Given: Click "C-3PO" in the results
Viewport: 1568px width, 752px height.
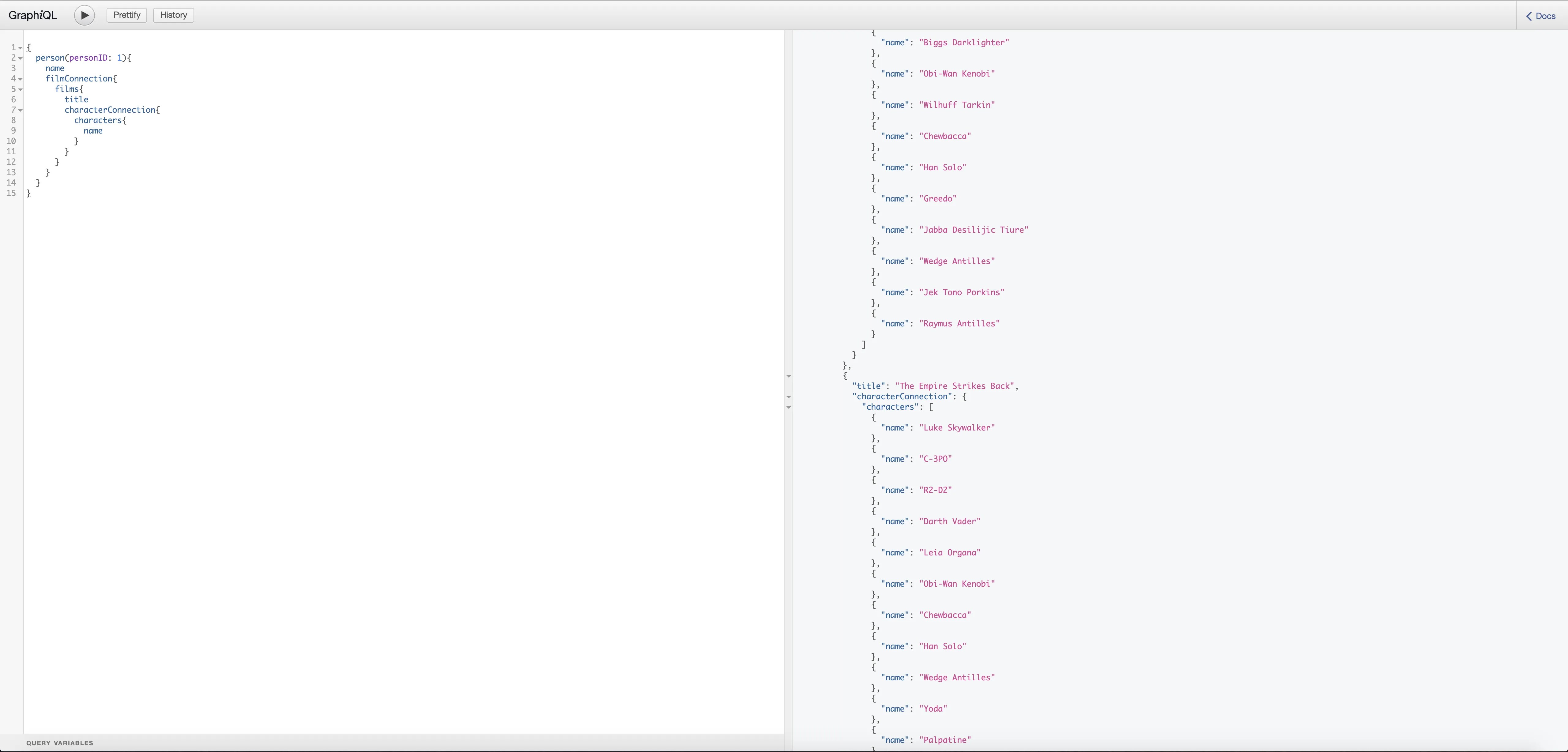Looking at the screenshot, I should [936, 459].
